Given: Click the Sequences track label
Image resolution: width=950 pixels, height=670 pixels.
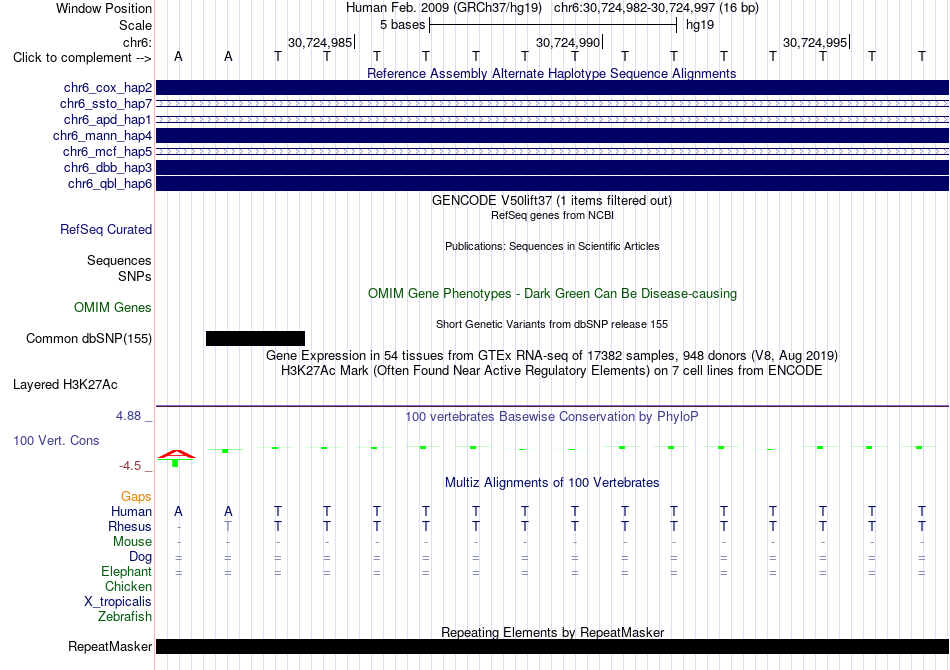Looking at the screenshot, I should [119, 260].
